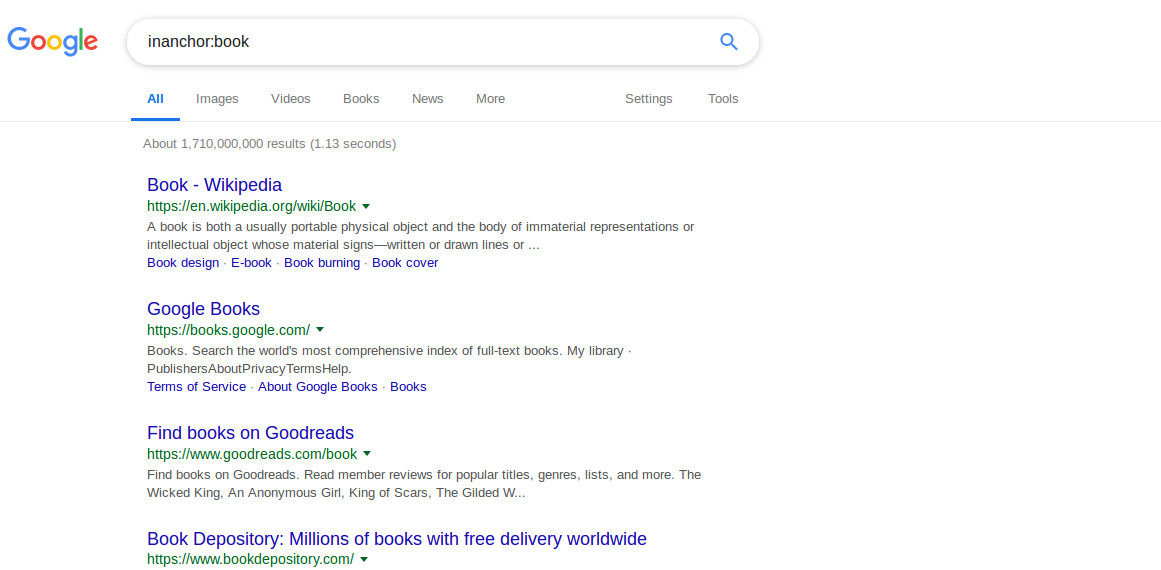Open the About Google Books sitelink

click(x=318, y=386)
